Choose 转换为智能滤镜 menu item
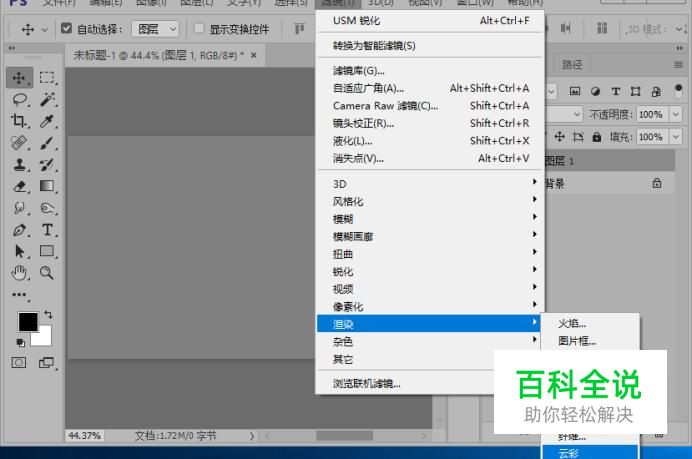Image resolution: width=692 pixels, height=459 pixels. coord(430,45)
